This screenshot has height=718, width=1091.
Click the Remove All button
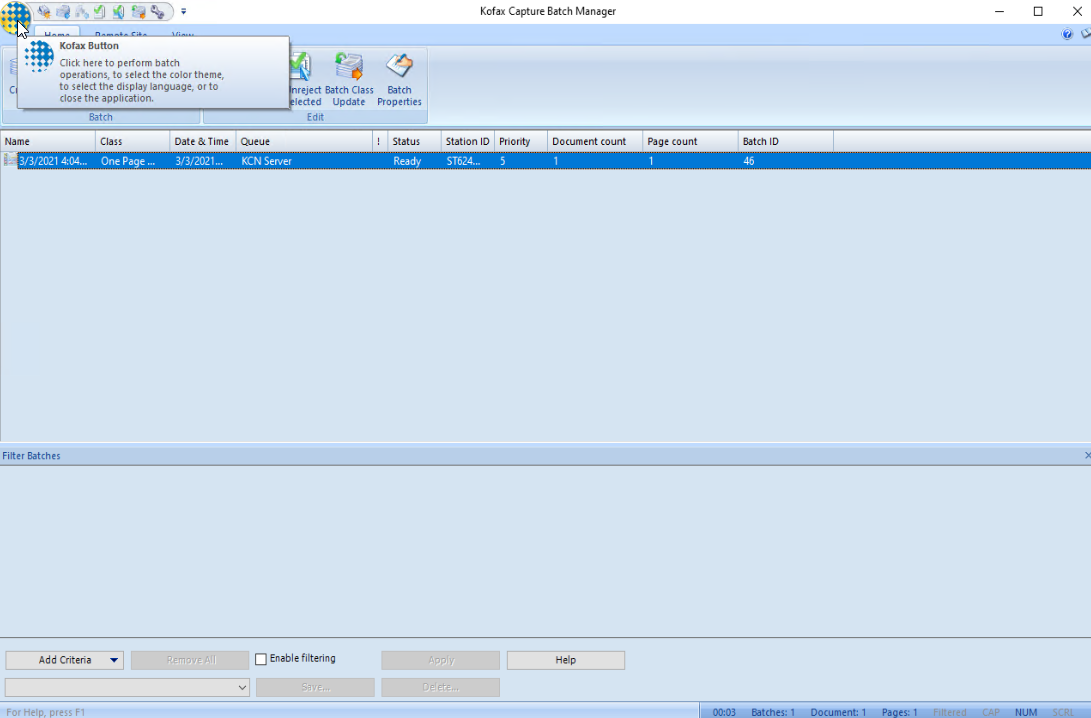coord(190,660)
